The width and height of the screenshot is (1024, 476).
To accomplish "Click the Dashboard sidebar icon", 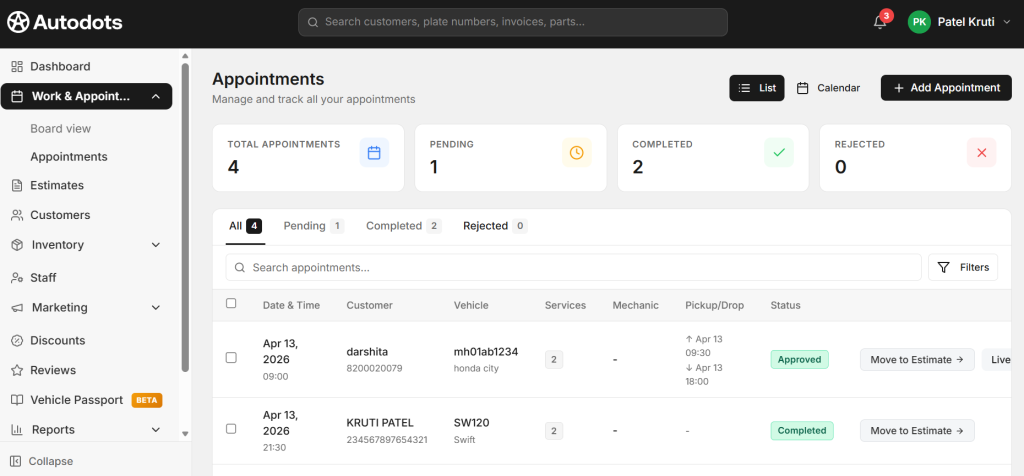I will pos(17,67).
